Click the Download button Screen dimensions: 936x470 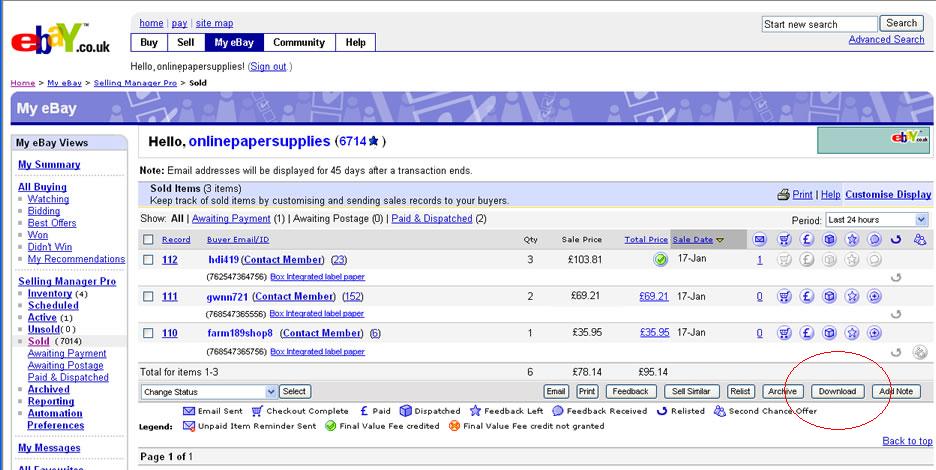837,392
